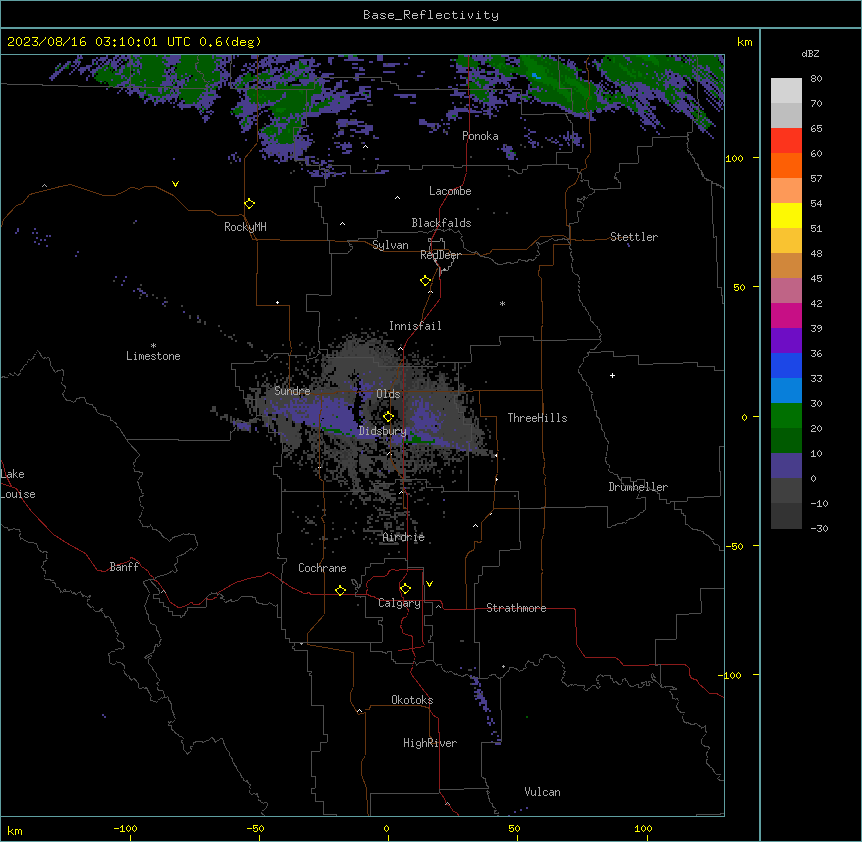
Task: Click the Cochrane town label
Action: click(x=322, y=568)
